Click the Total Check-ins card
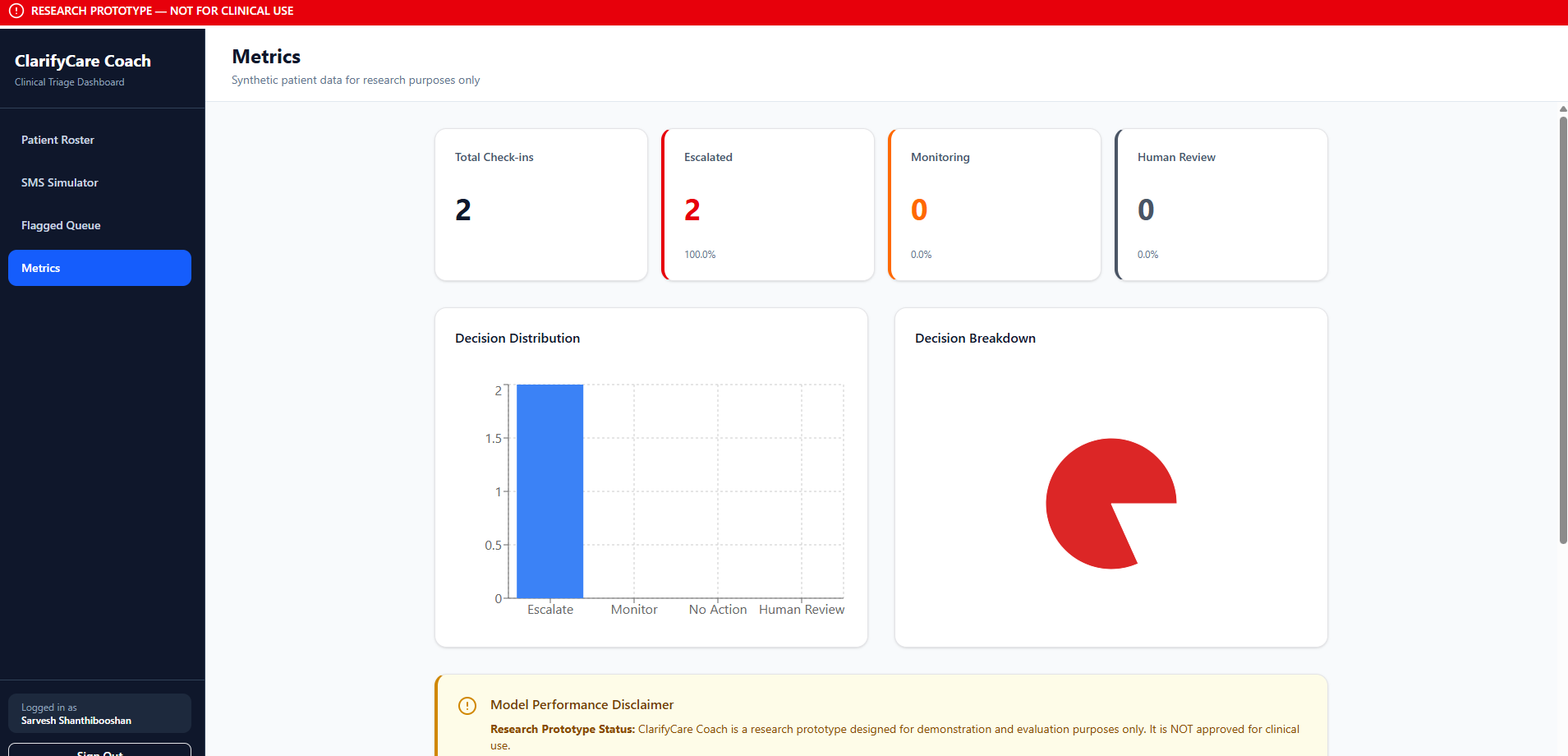The image size is (1568, 756). pyautogui.click(x=541, y=205)
